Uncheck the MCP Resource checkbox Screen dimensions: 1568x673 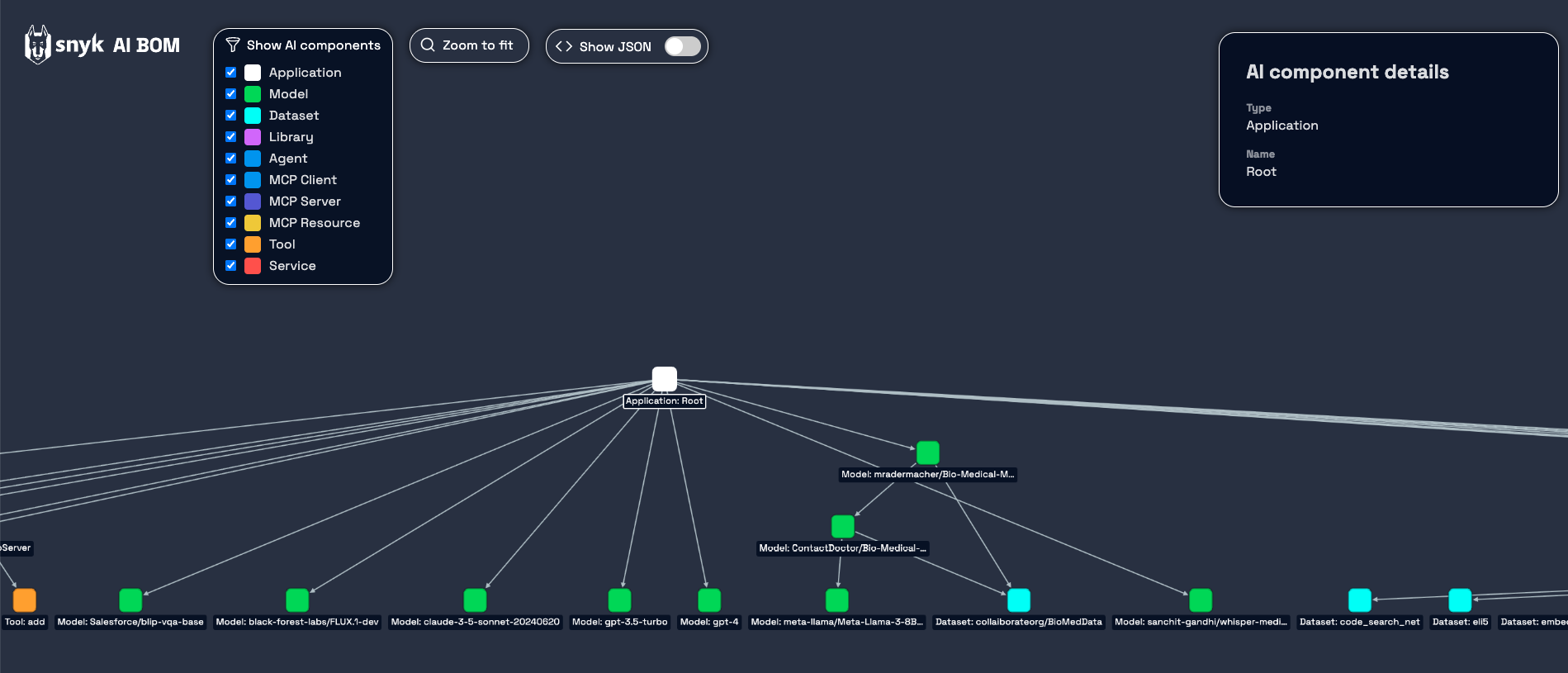tap(231, 223)
